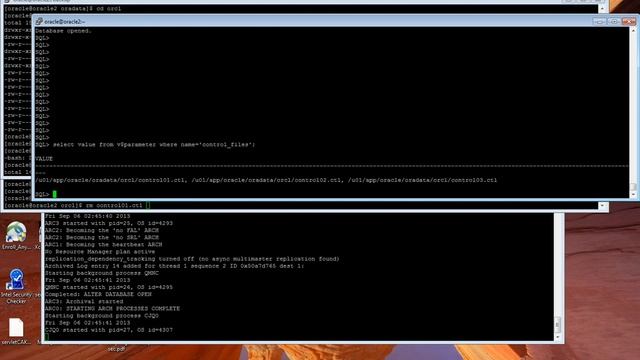Click the 'ARC3 started with pid=25' log line
640x360 pixels.
coord(109,223)
